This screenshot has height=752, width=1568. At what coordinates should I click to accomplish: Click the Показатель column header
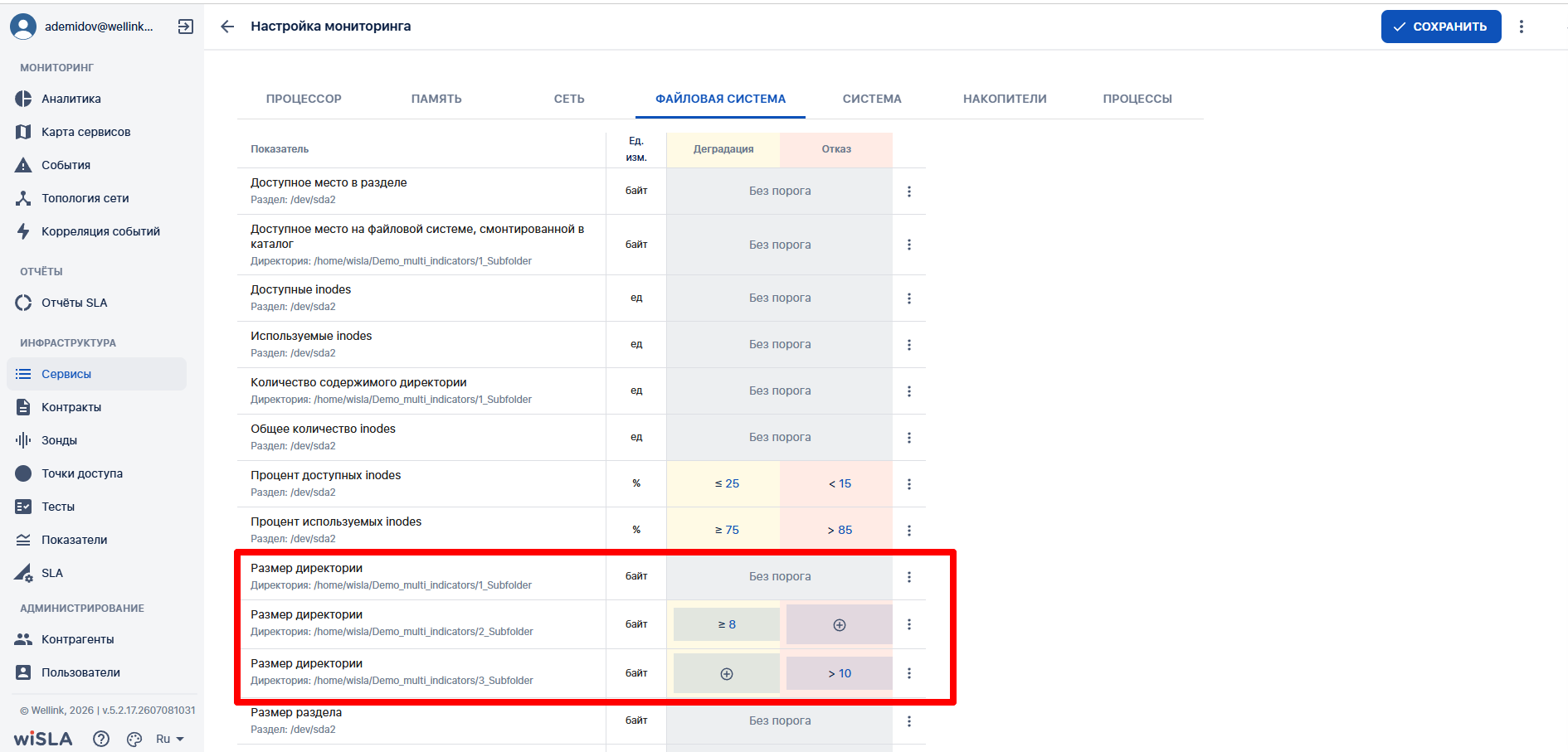click(x=280, y=149)
